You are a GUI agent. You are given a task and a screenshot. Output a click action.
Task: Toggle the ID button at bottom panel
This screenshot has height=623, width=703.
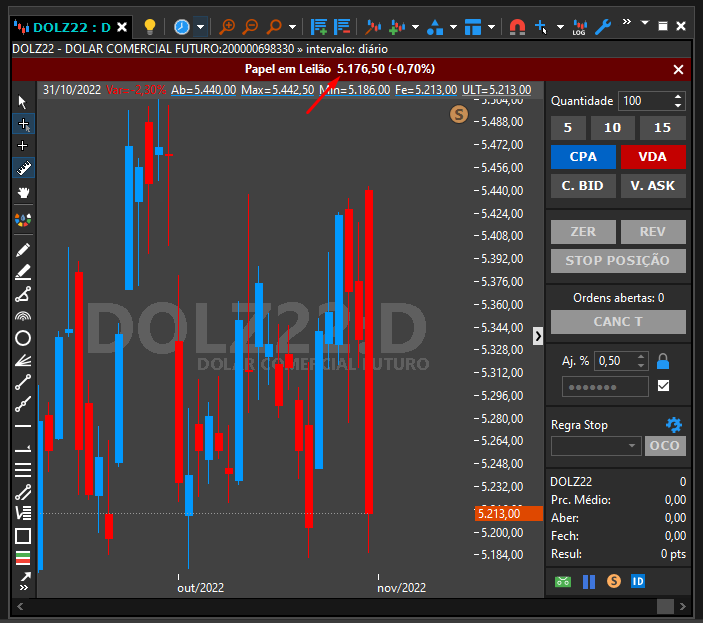638,581
